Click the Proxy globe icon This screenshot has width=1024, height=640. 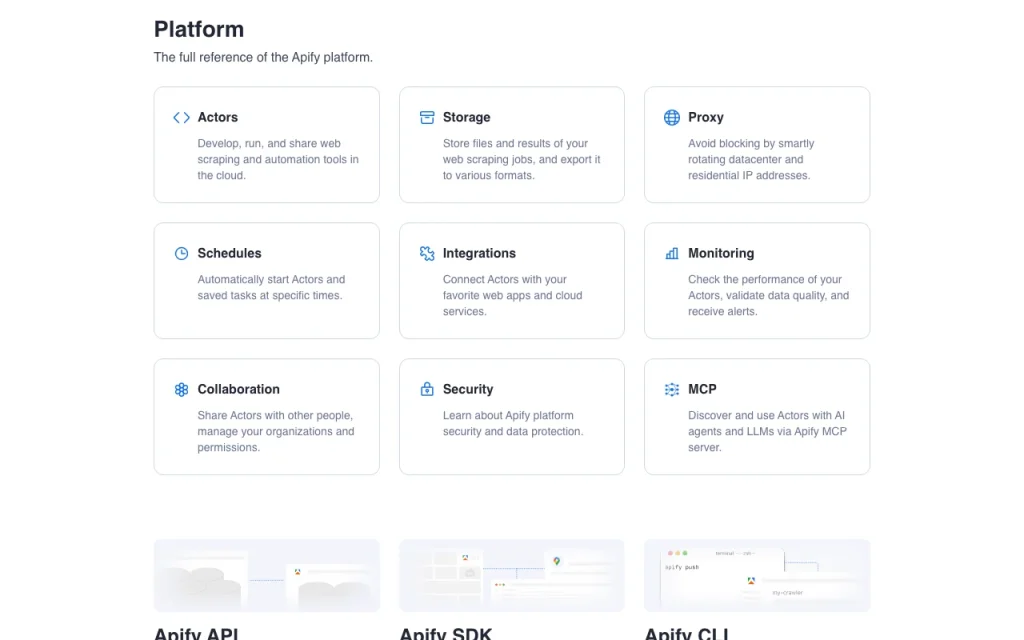click(672, 118)
